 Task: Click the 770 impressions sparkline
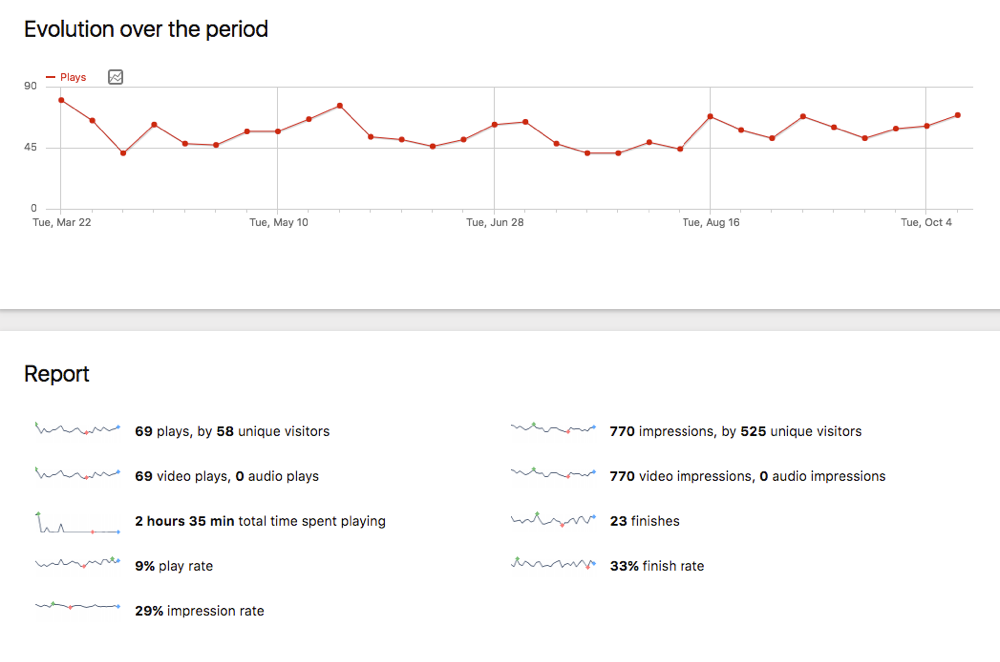[553, 429]
